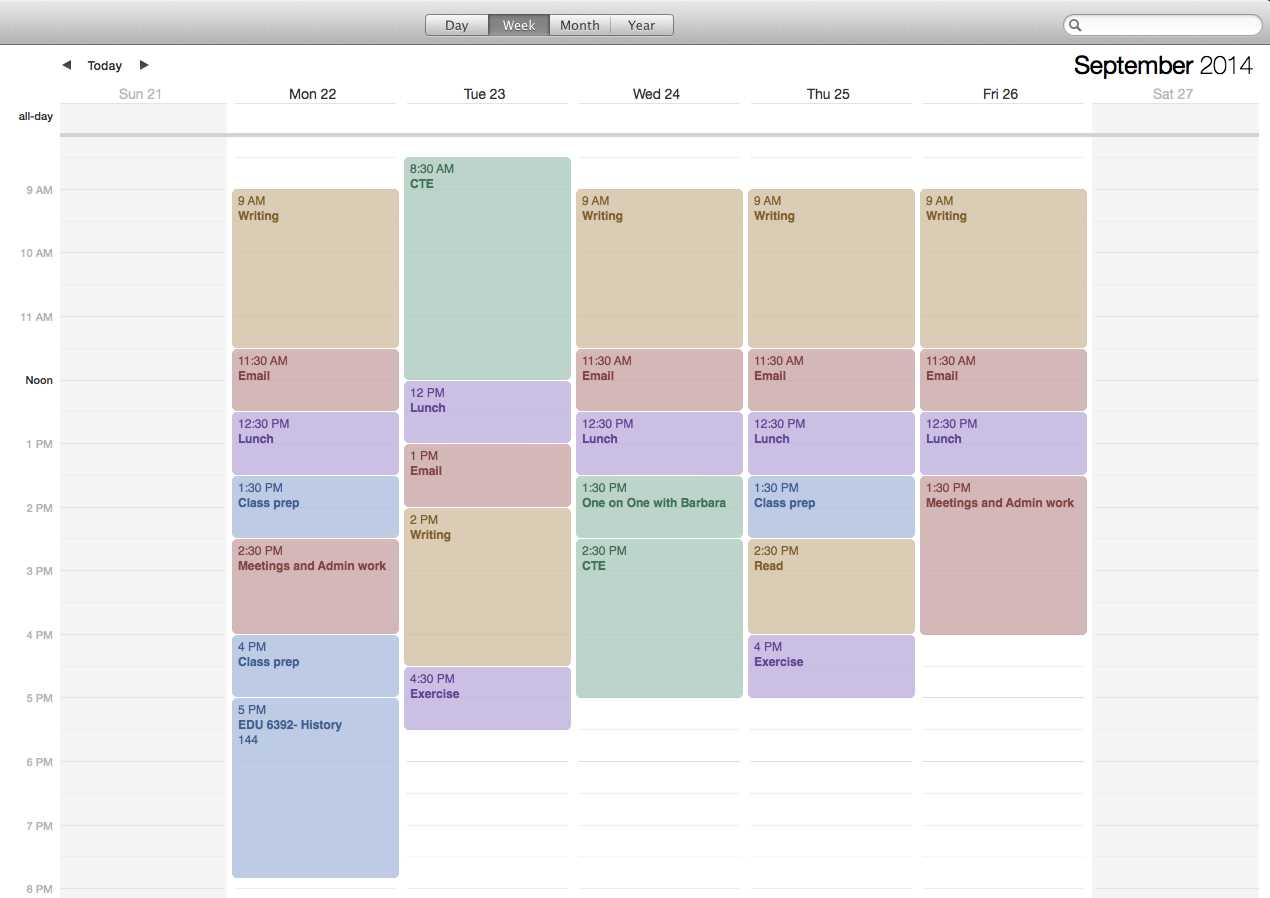Select Friday Meetings and Admin work event
This screenshot has width=1270, height=898.
pyautogui.click(x=1003, y=555)
